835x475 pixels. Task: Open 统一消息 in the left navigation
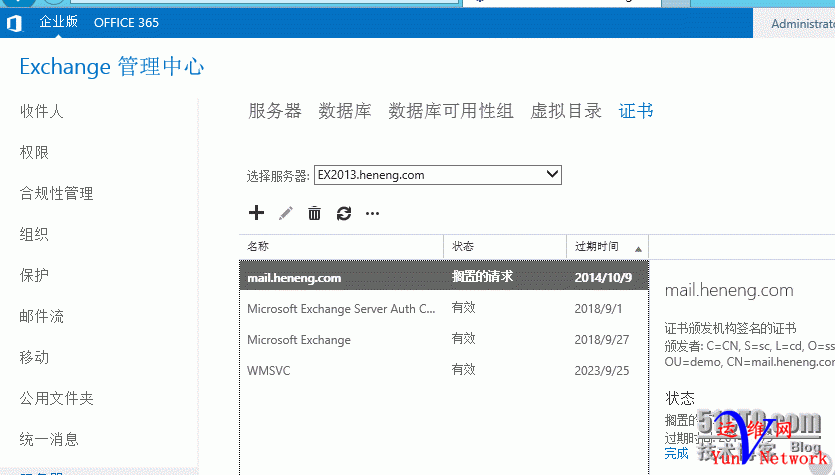tap(49, 439)
